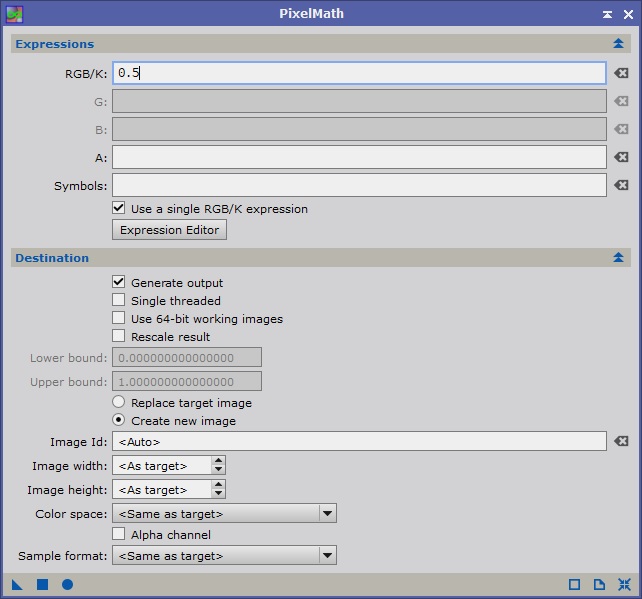Decrease Image height value

tap(219, 494)
